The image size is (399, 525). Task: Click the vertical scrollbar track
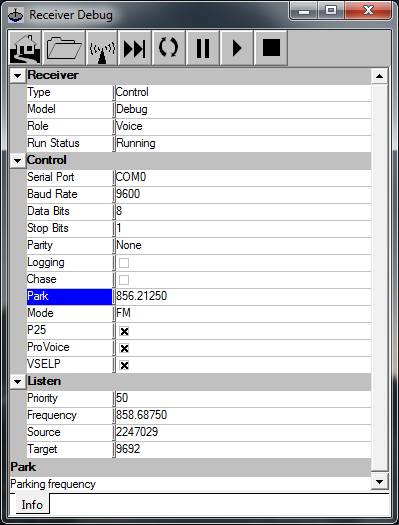pos(379,279)
